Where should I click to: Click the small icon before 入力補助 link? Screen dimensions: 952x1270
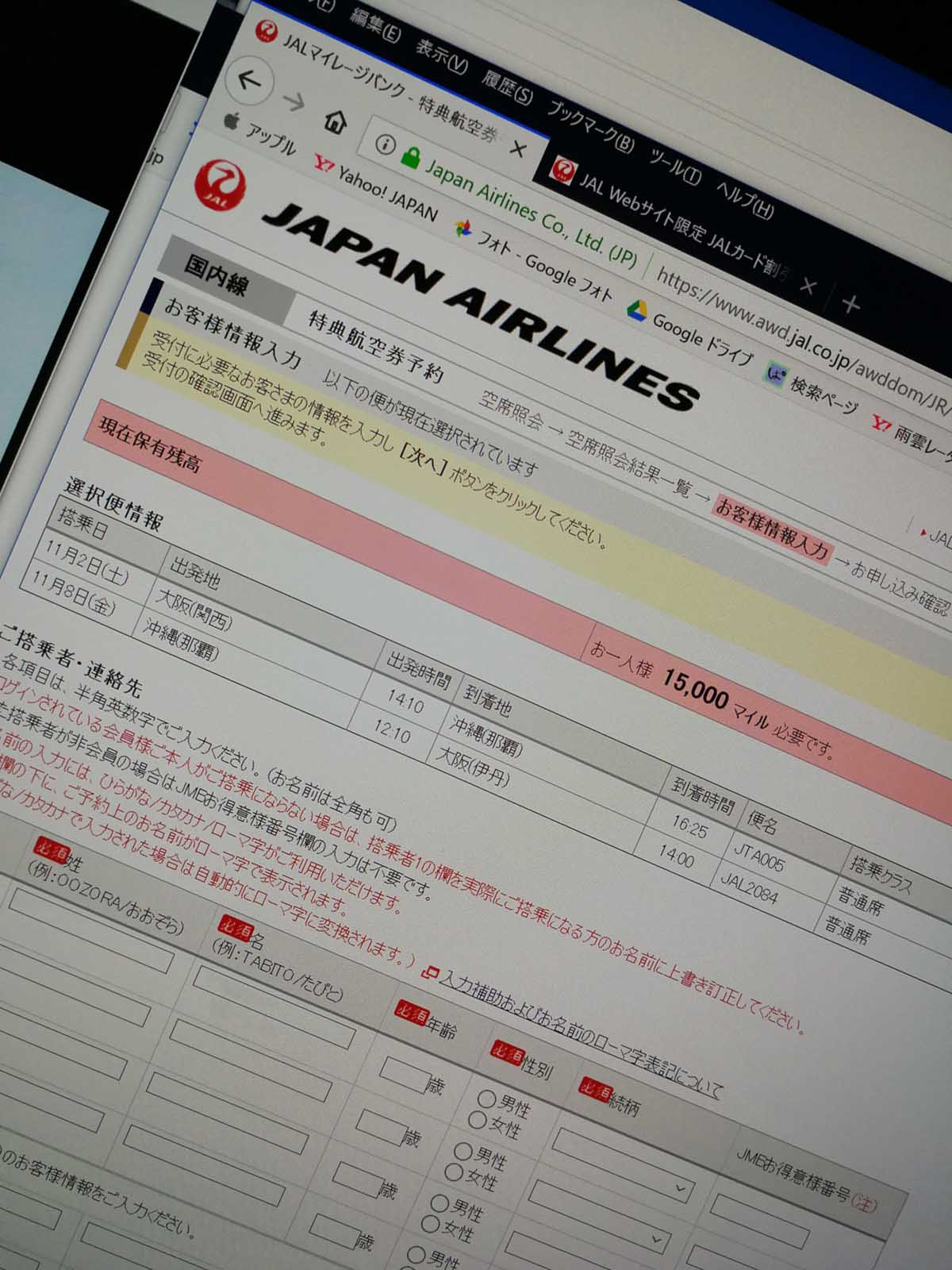coord(429,972)
